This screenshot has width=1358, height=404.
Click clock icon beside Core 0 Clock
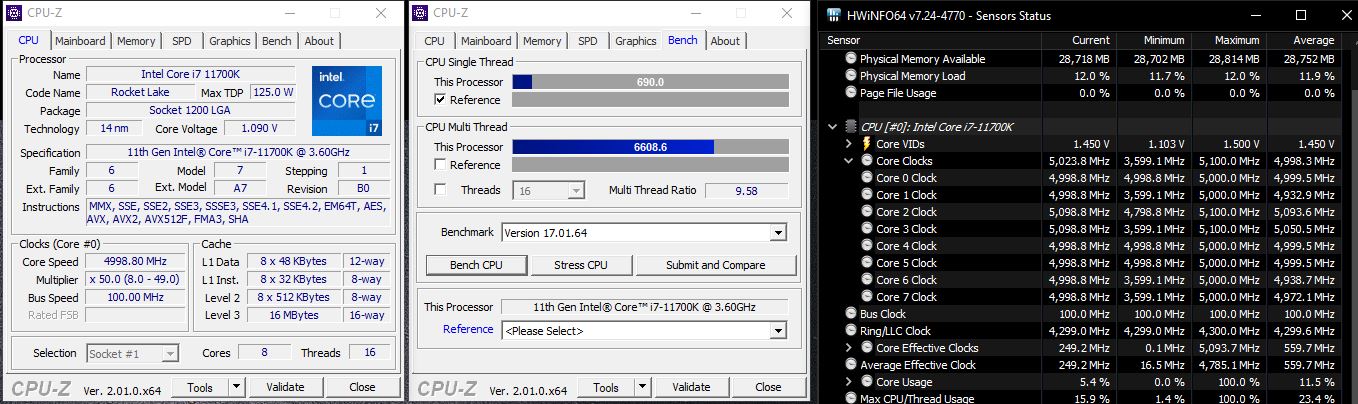point(866,178)
